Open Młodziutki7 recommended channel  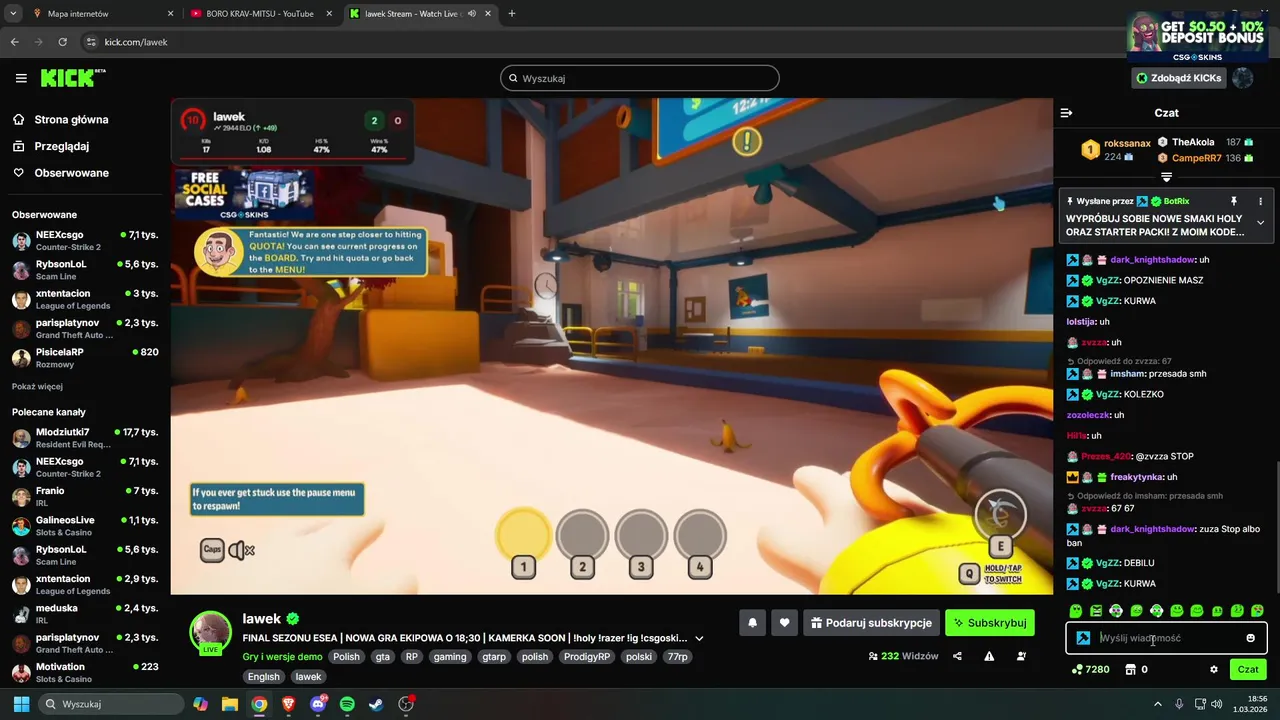point(85,438)
